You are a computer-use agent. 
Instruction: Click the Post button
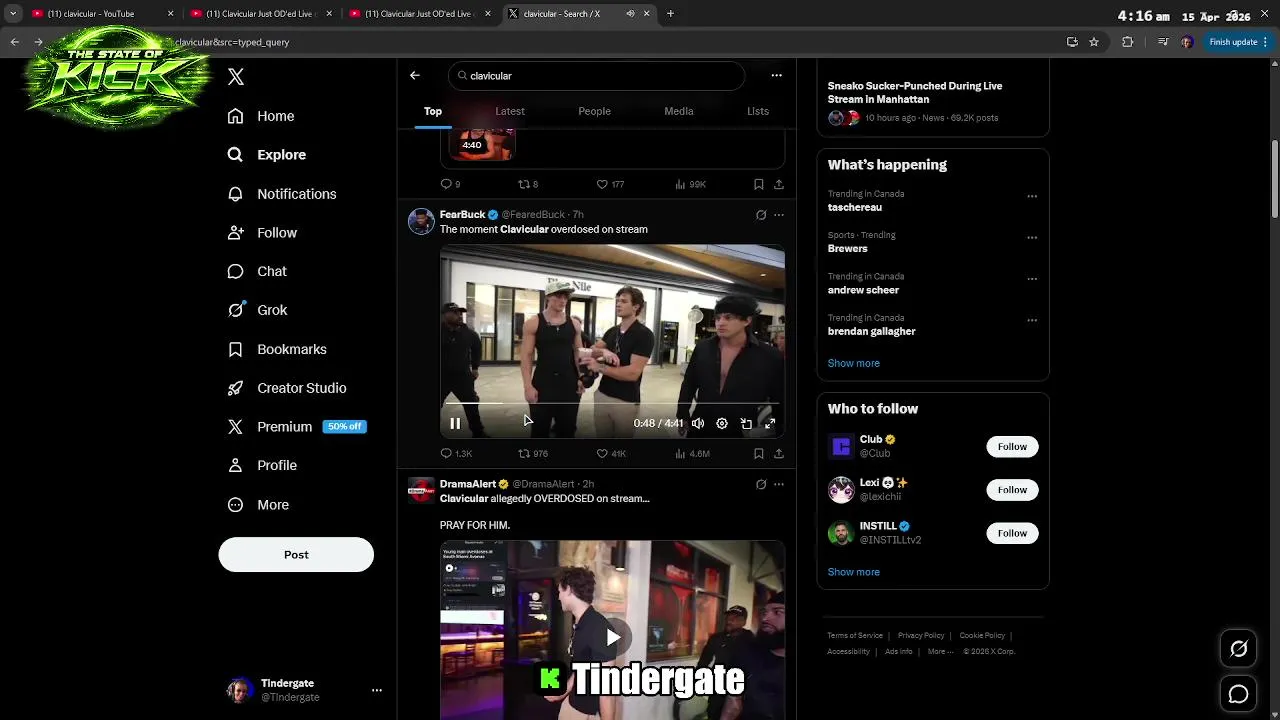(296, 555)
